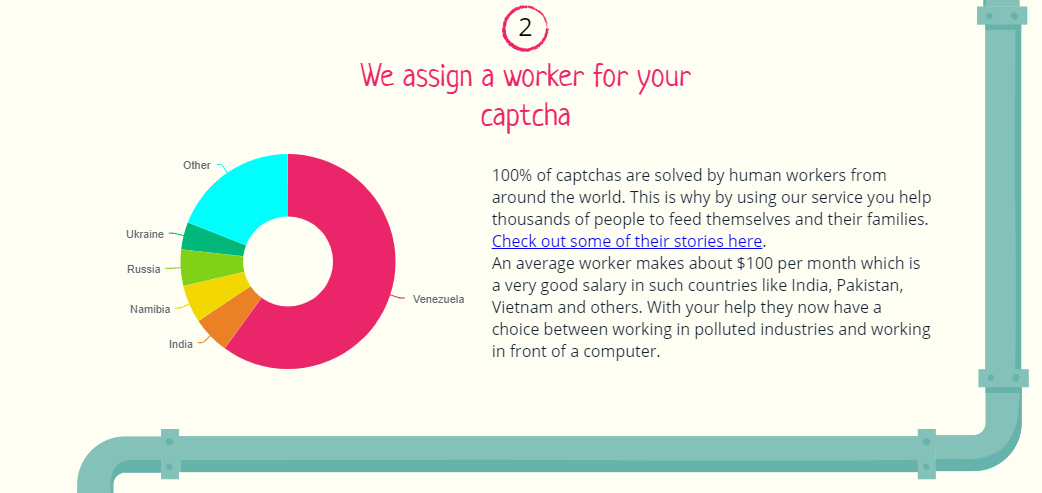
Task: Click the Other chart label
Action: pyautogui.click(x=197, y=165)
